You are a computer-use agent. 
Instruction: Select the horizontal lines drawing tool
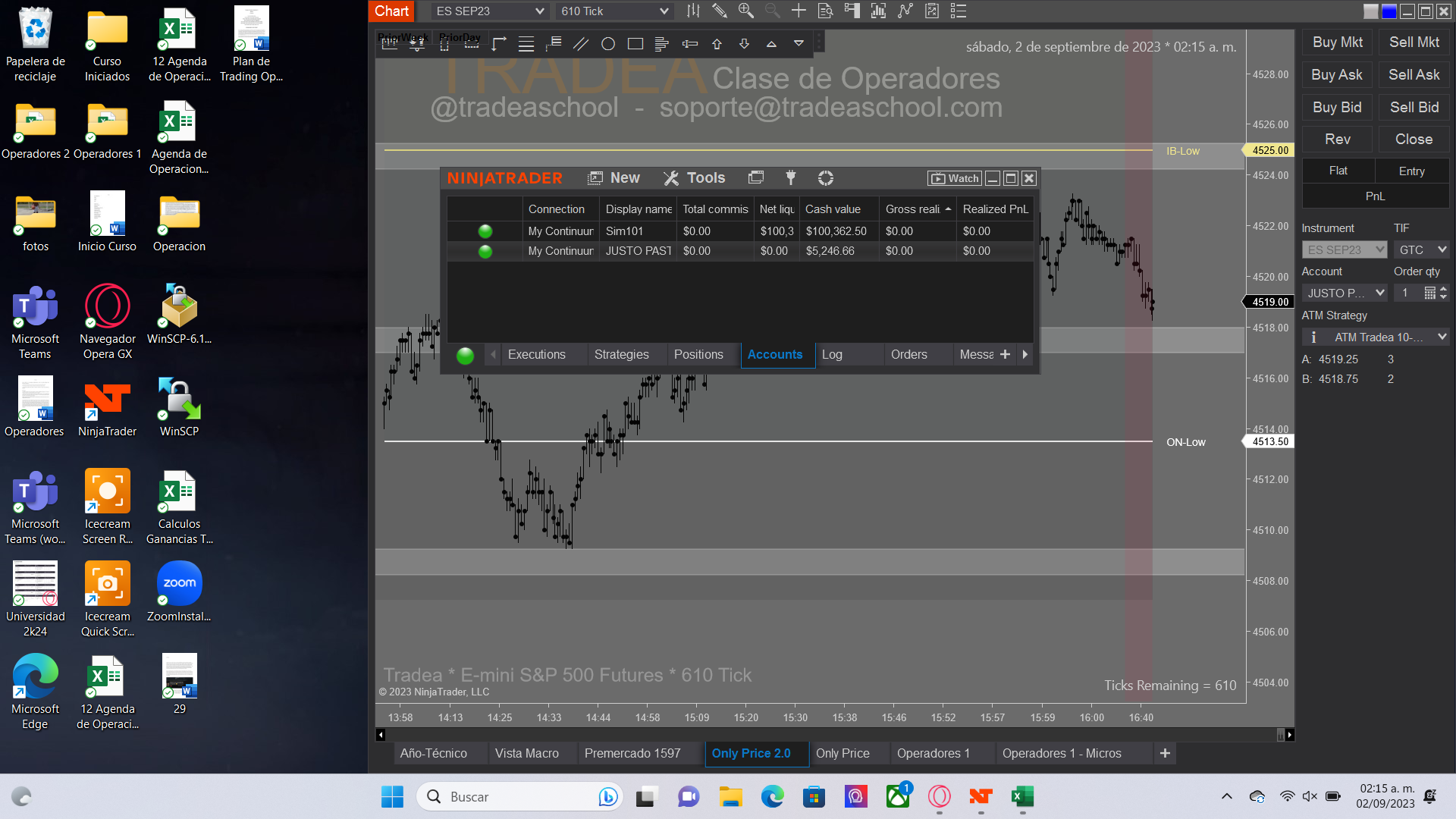526,44
